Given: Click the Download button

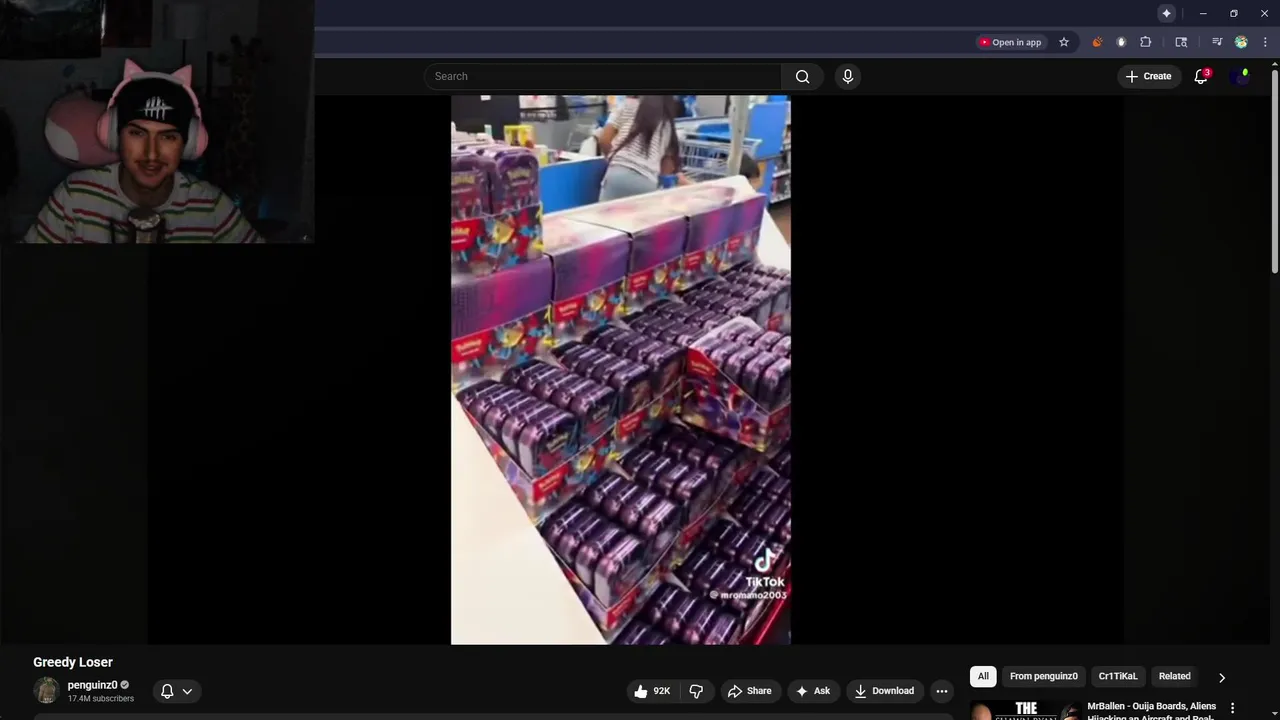Looking at the screenshot, I should pos(884,691).
